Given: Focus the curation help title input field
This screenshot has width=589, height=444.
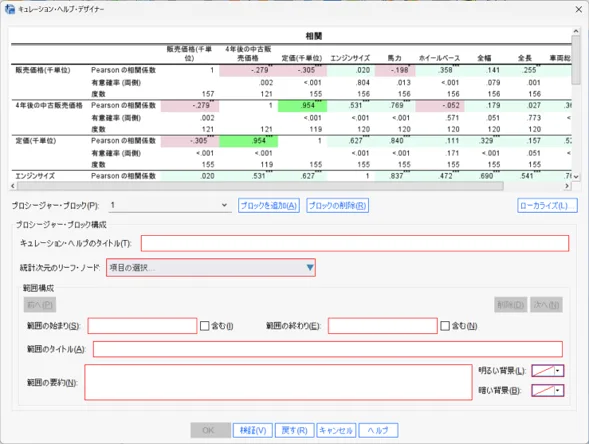Looking at the screenshot, I should tap(355, 243).
